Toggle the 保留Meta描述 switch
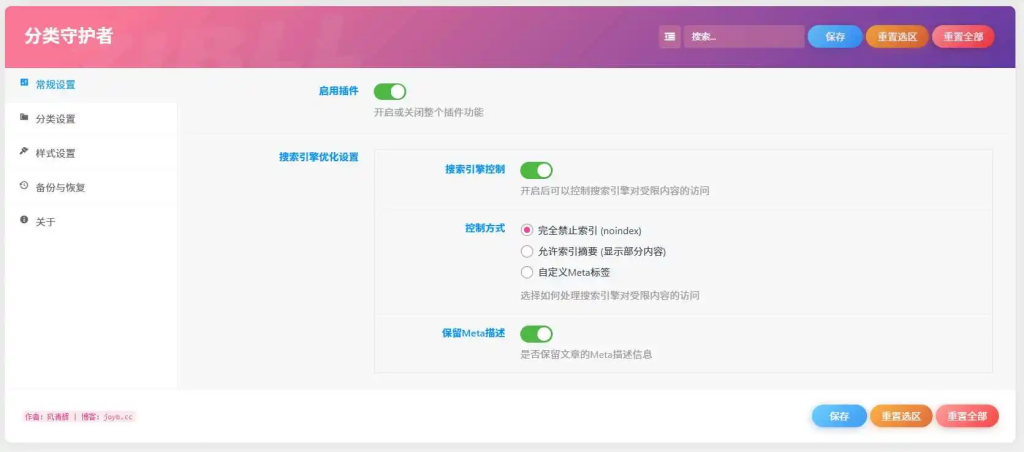 536,334
